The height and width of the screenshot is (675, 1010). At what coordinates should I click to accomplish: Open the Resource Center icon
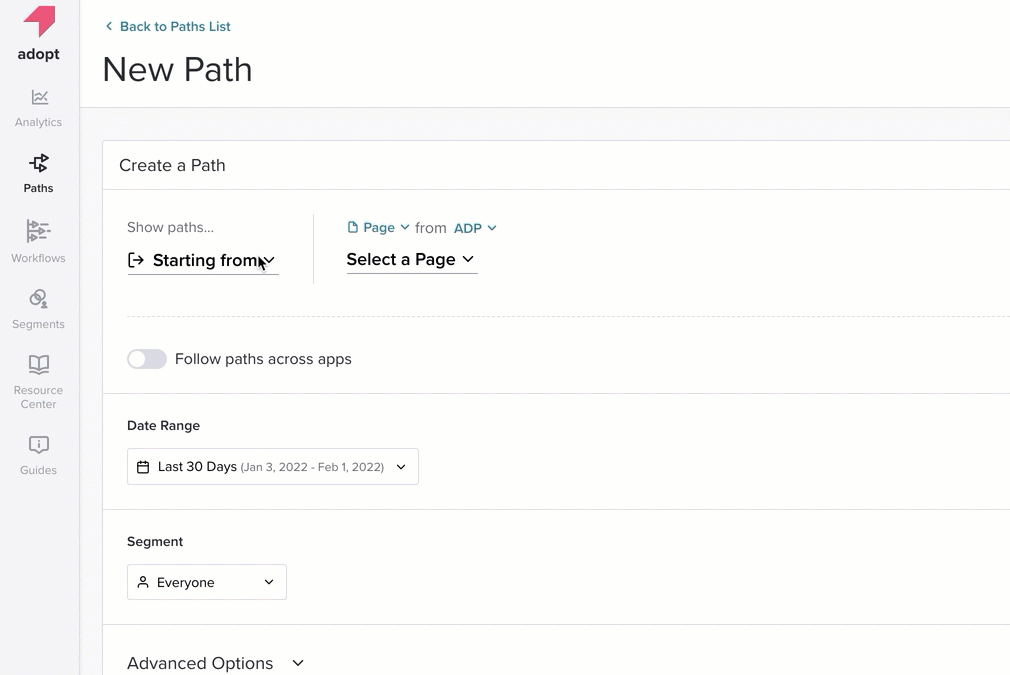(x=38, y=366)
